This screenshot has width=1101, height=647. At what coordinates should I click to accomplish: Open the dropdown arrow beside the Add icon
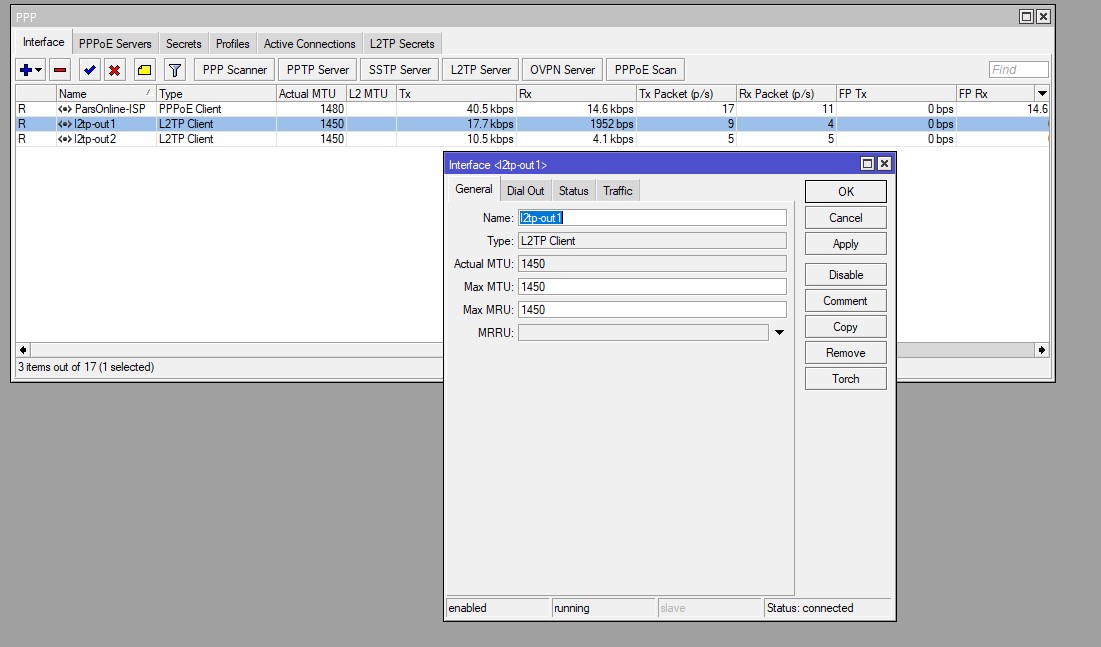pyautogui.click(x=39, y=70)
